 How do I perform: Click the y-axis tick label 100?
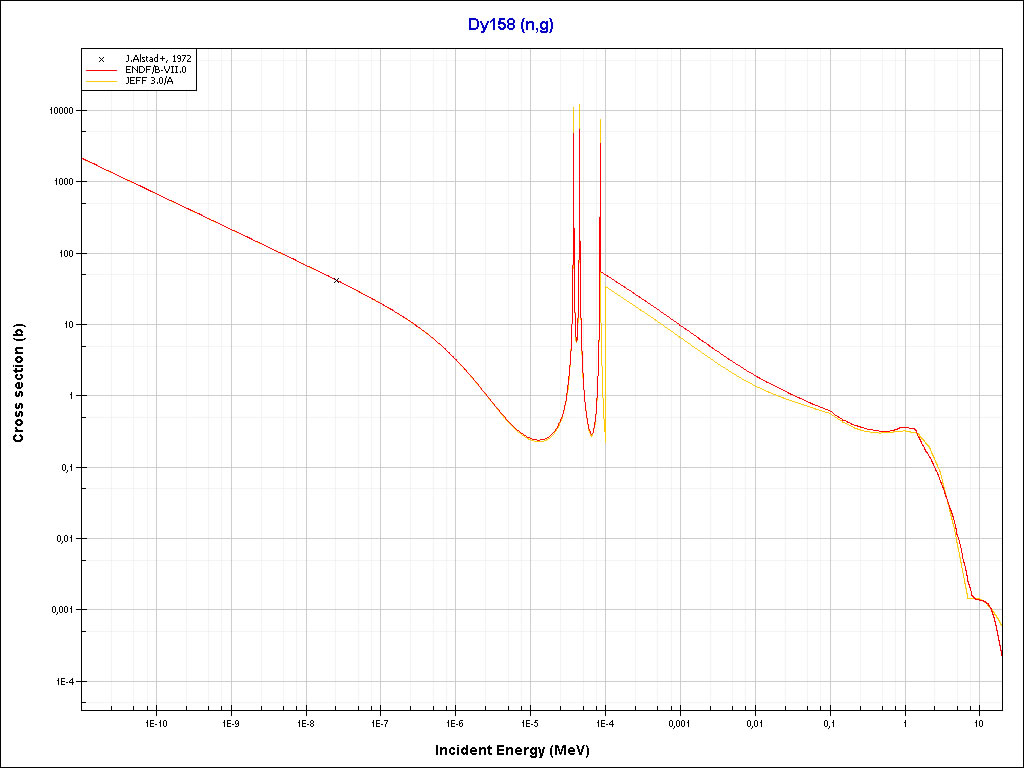tap(67, 254)
